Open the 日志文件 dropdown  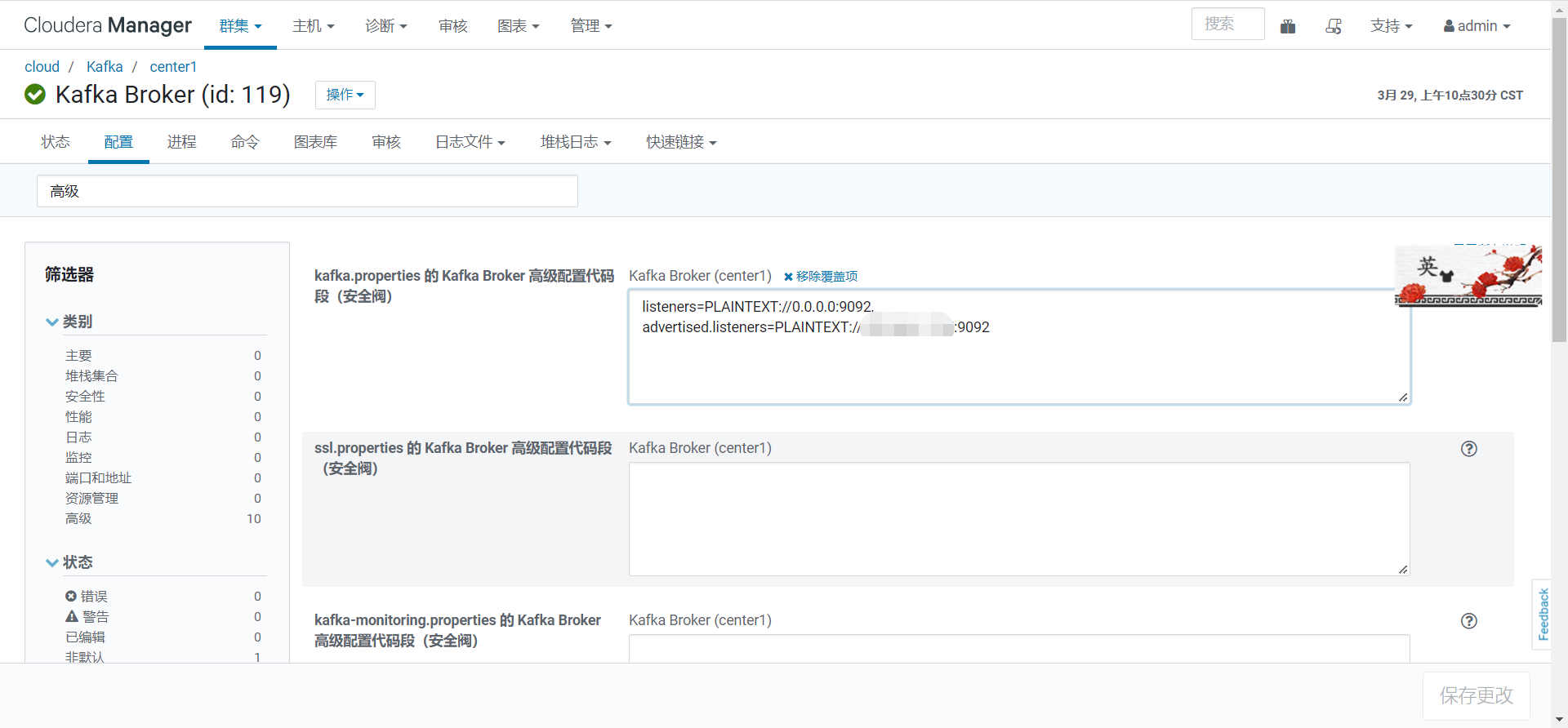pos(470,142)
